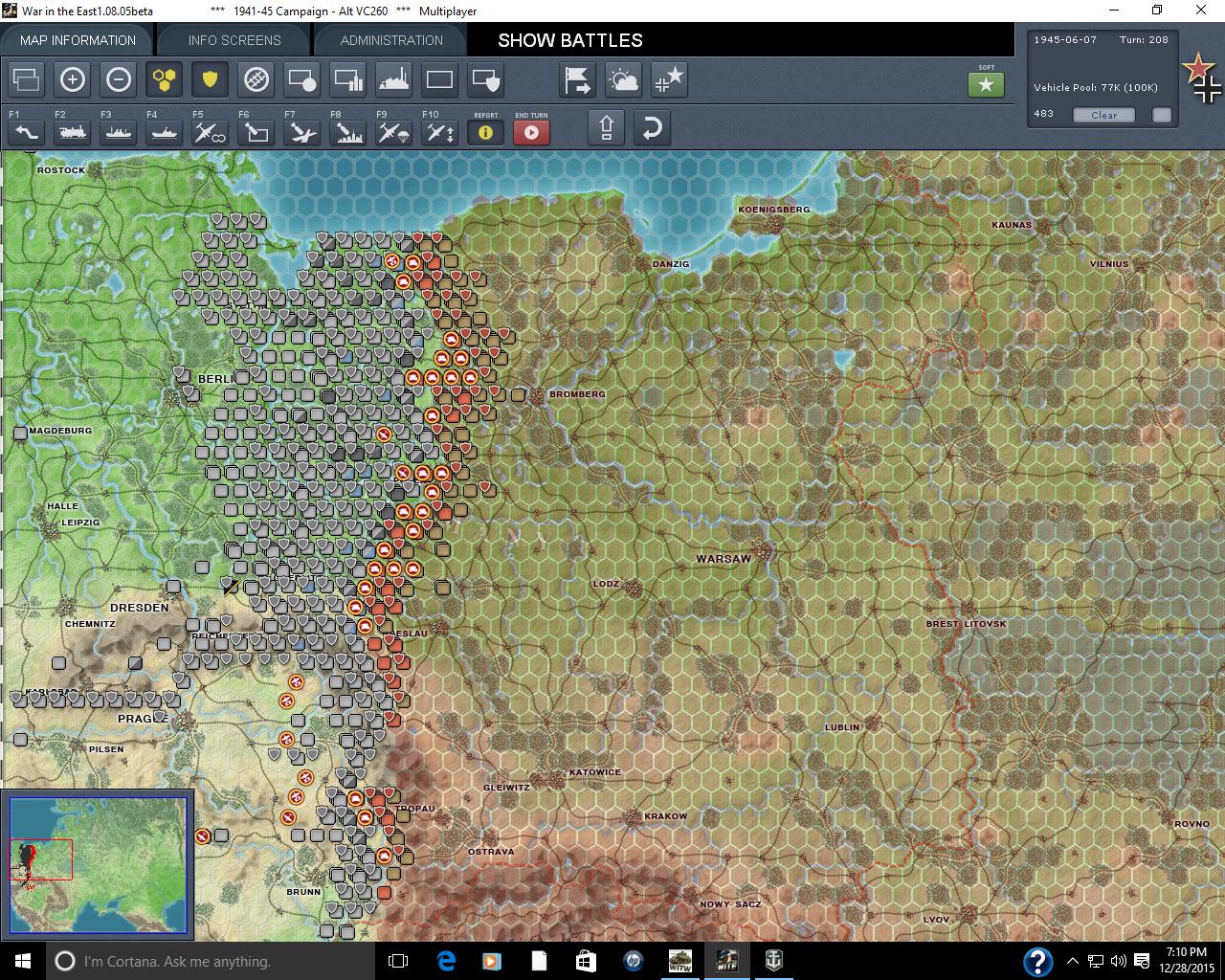Select F5 air recon mode
The image size is (1225, 980).
coord(211,132)
